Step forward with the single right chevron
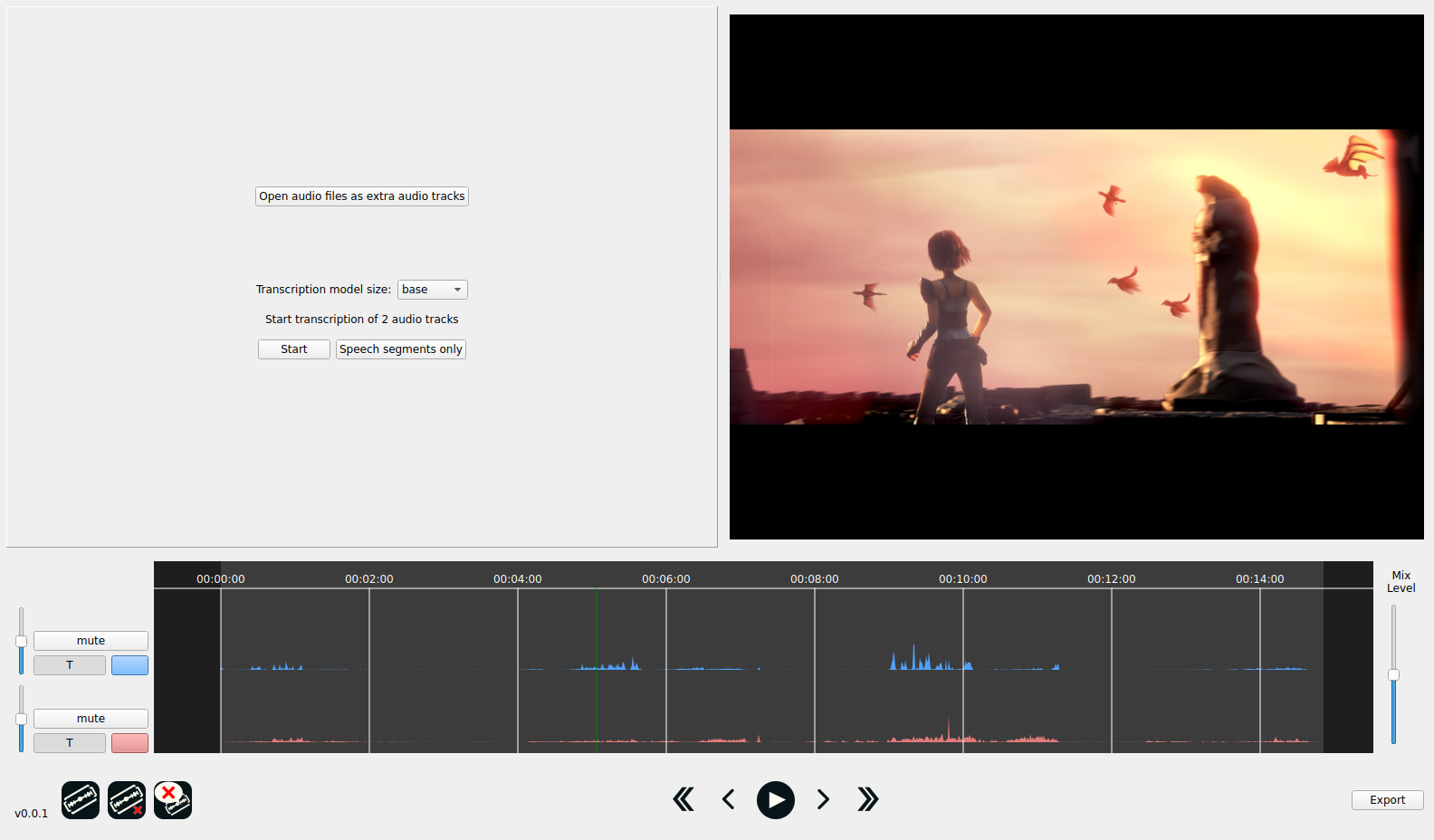Viewport: 1434px width, 840px height. click(x=823, y=799)
